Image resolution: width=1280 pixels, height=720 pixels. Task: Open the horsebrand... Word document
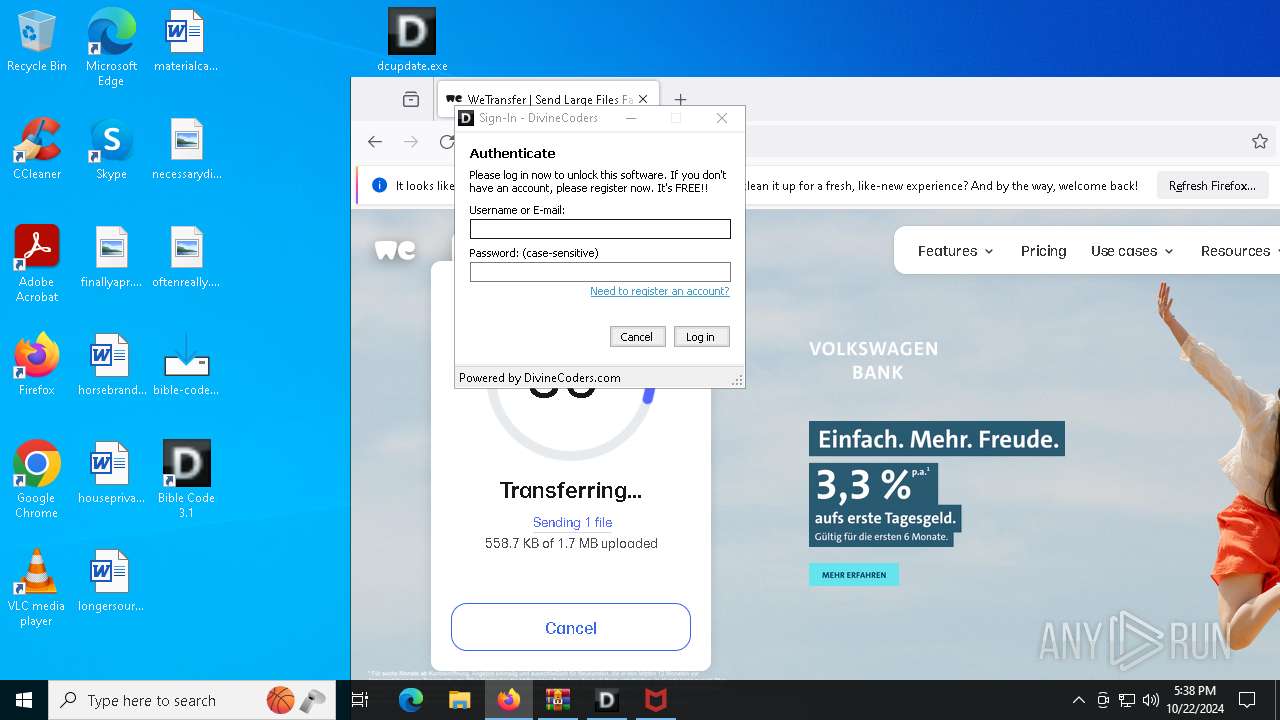pos(111,366)
